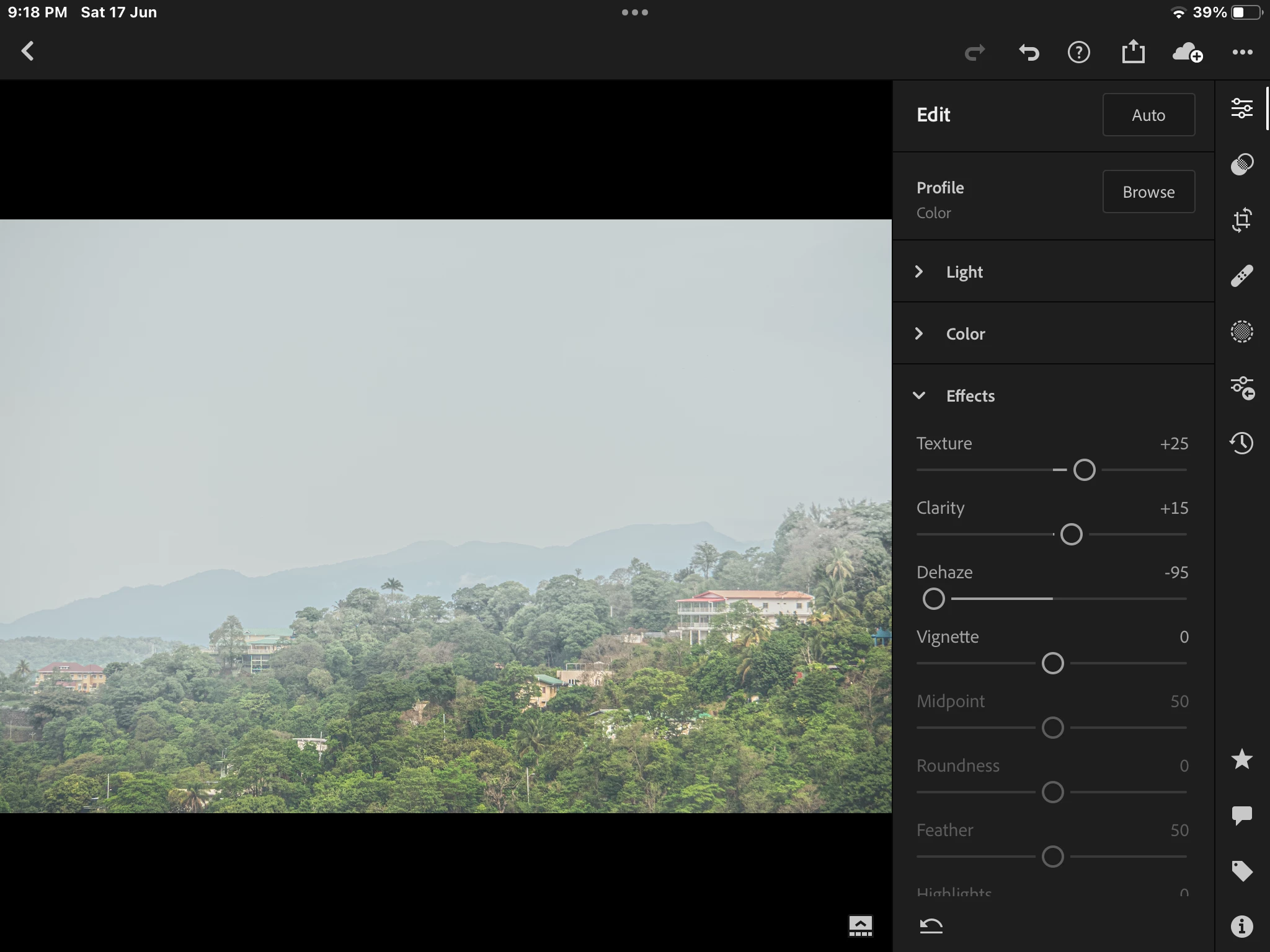Open the three-dot more options menu

(x=1242, y=52)
